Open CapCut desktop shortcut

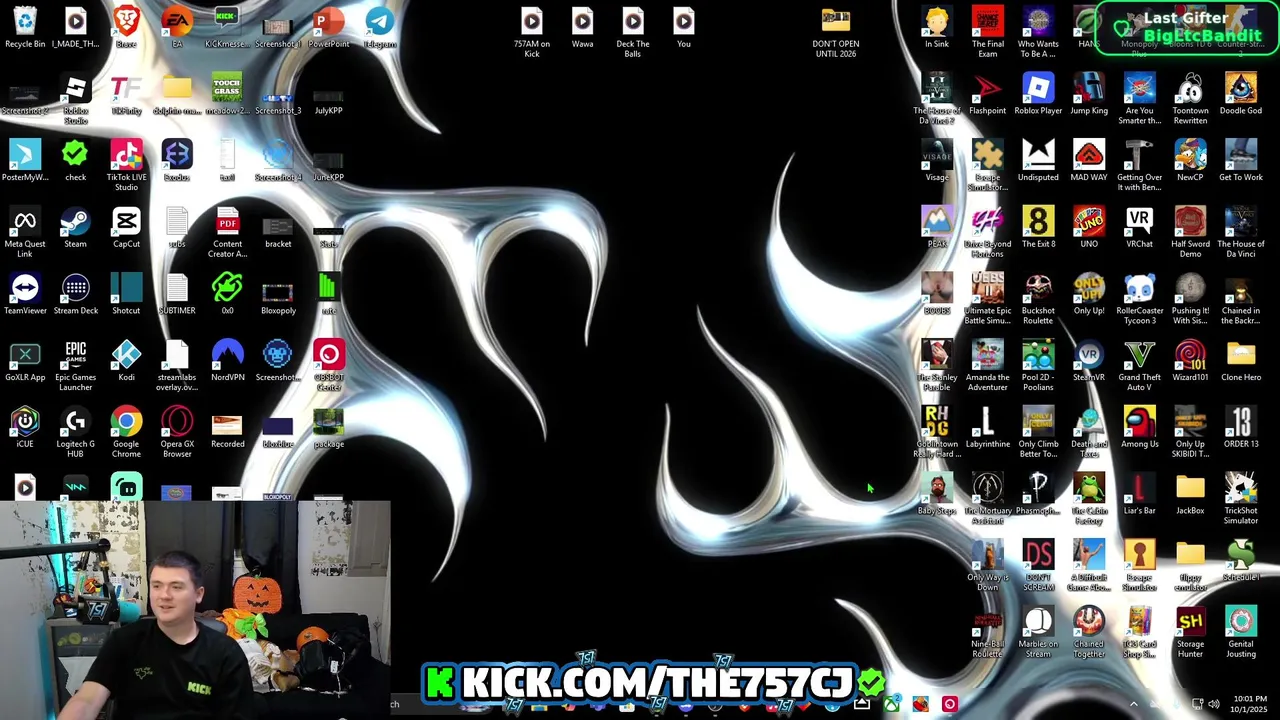coord(126,228)
